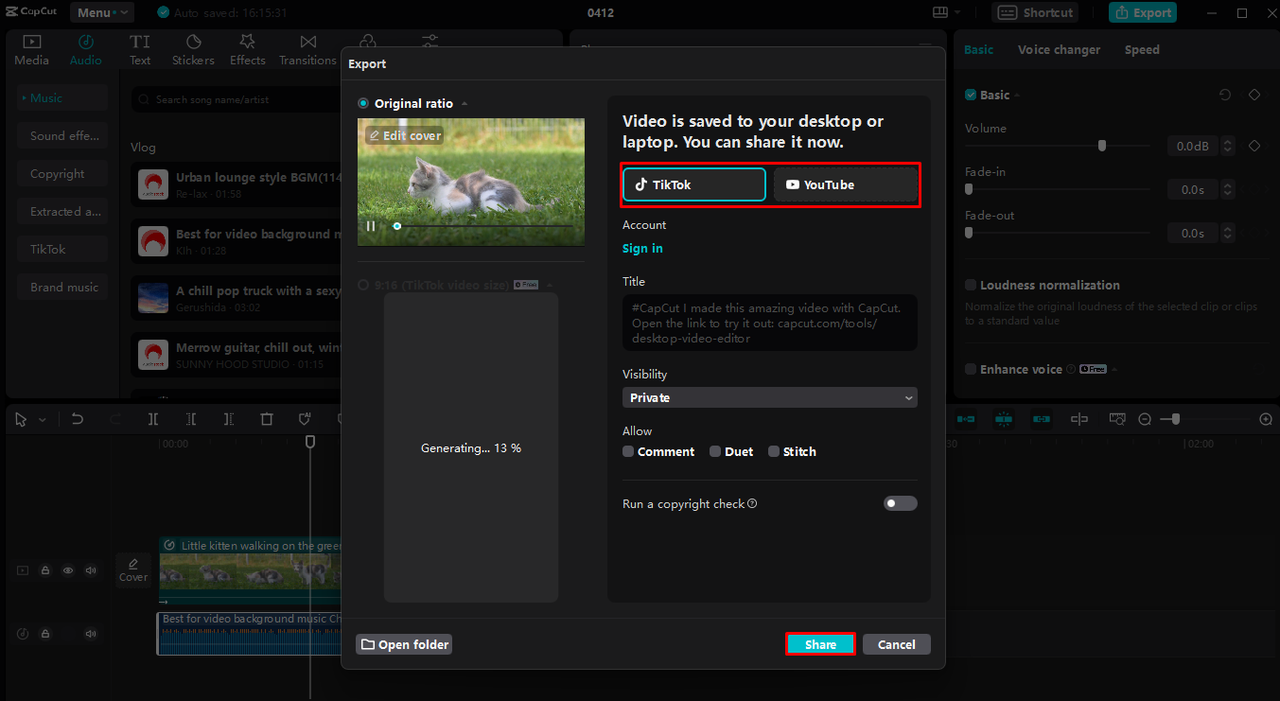1280x701 pixels.
Task: Open the Stickers panel
Action: pos(193,49)
